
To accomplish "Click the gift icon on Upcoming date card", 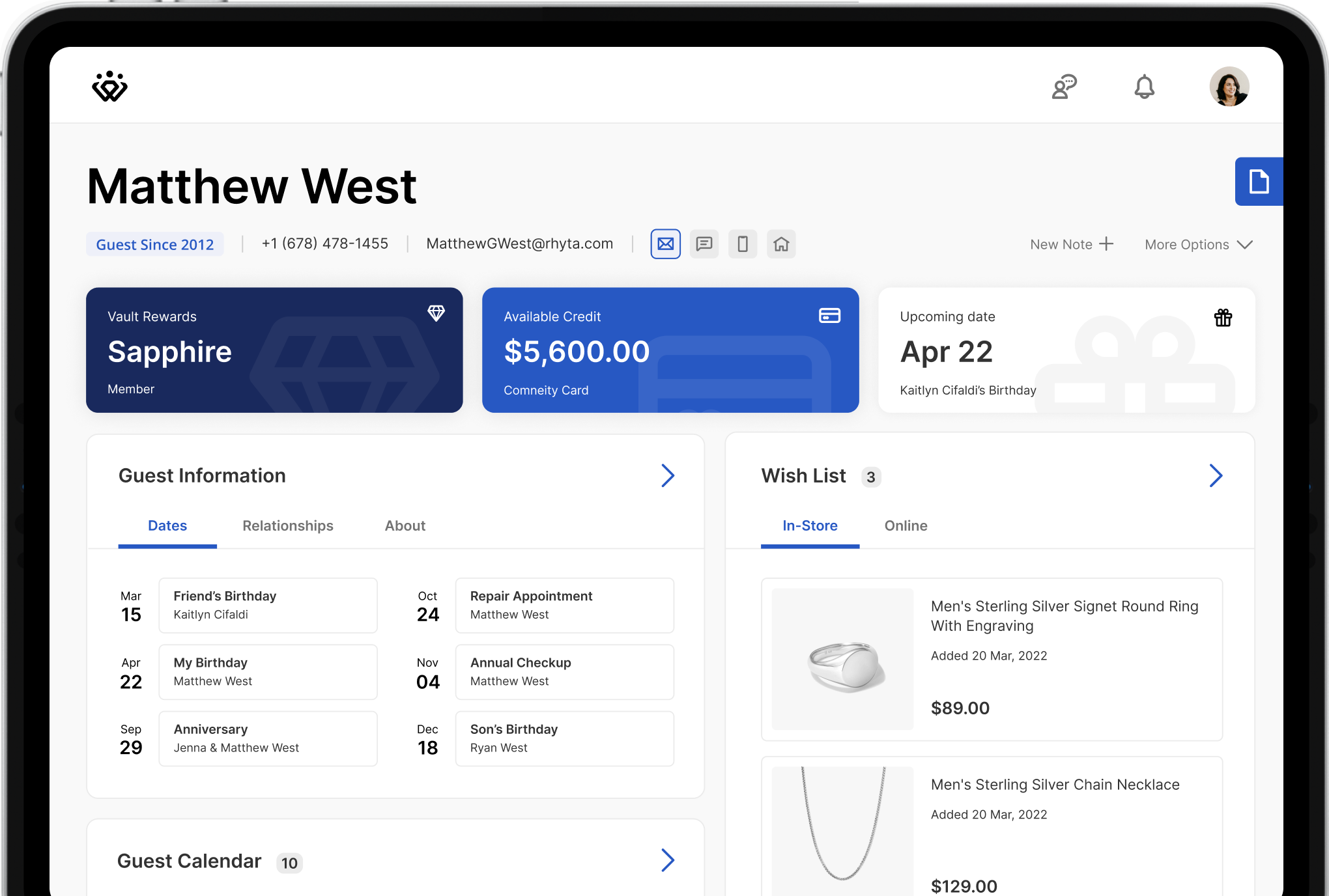I will 1223,318.
